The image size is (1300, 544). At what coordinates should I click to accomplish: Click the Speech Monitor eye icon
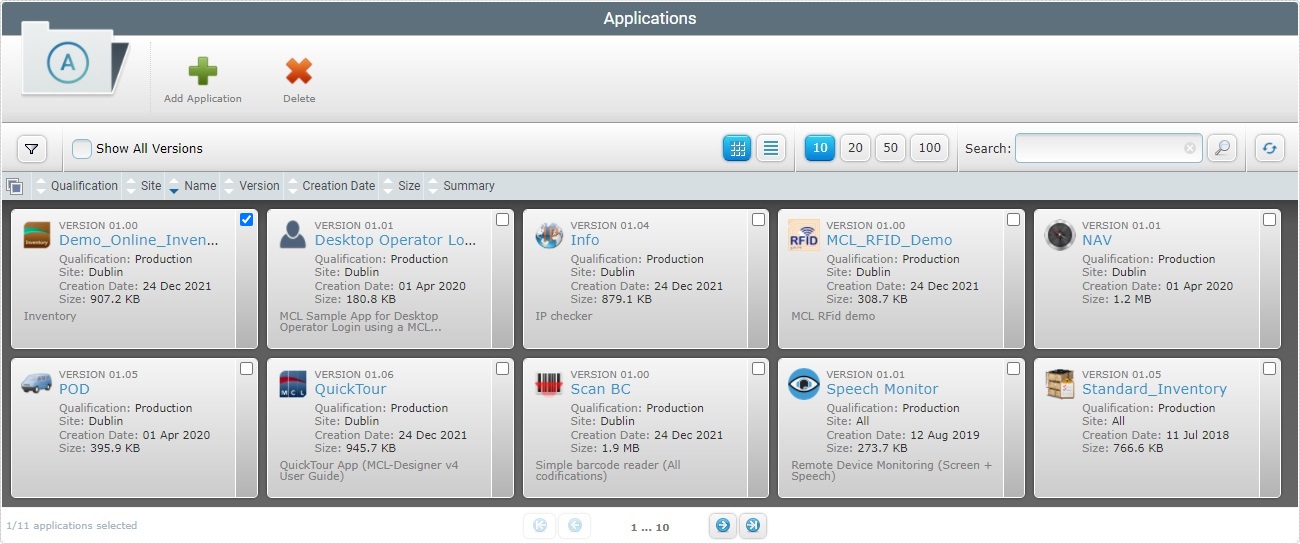pyautogui.click(x=804, y=384)
